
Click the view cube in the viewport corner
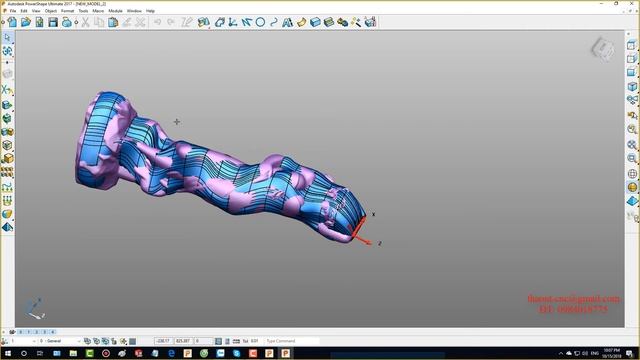tap(602, 49)
